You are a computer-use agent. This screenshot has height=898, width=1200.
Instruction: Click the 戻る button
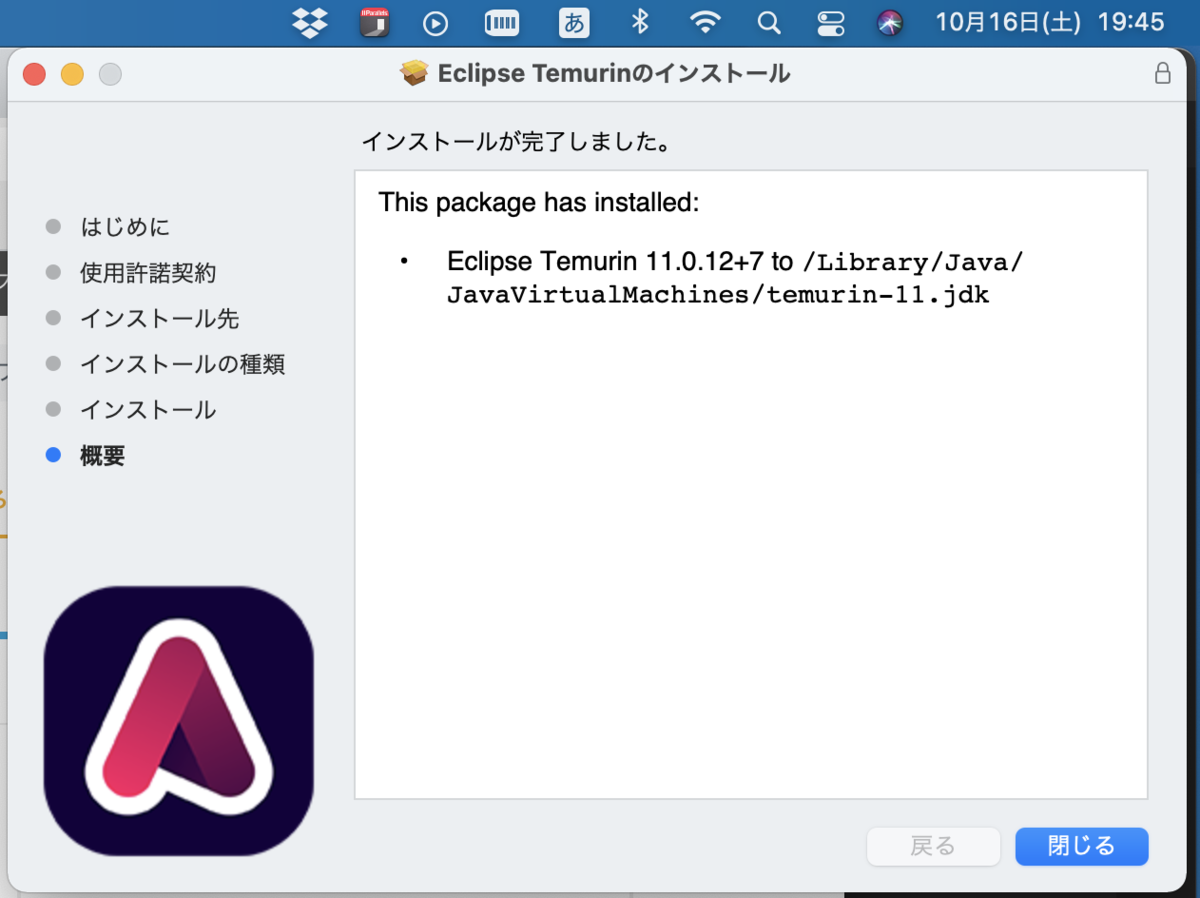(x=933, y=846)
